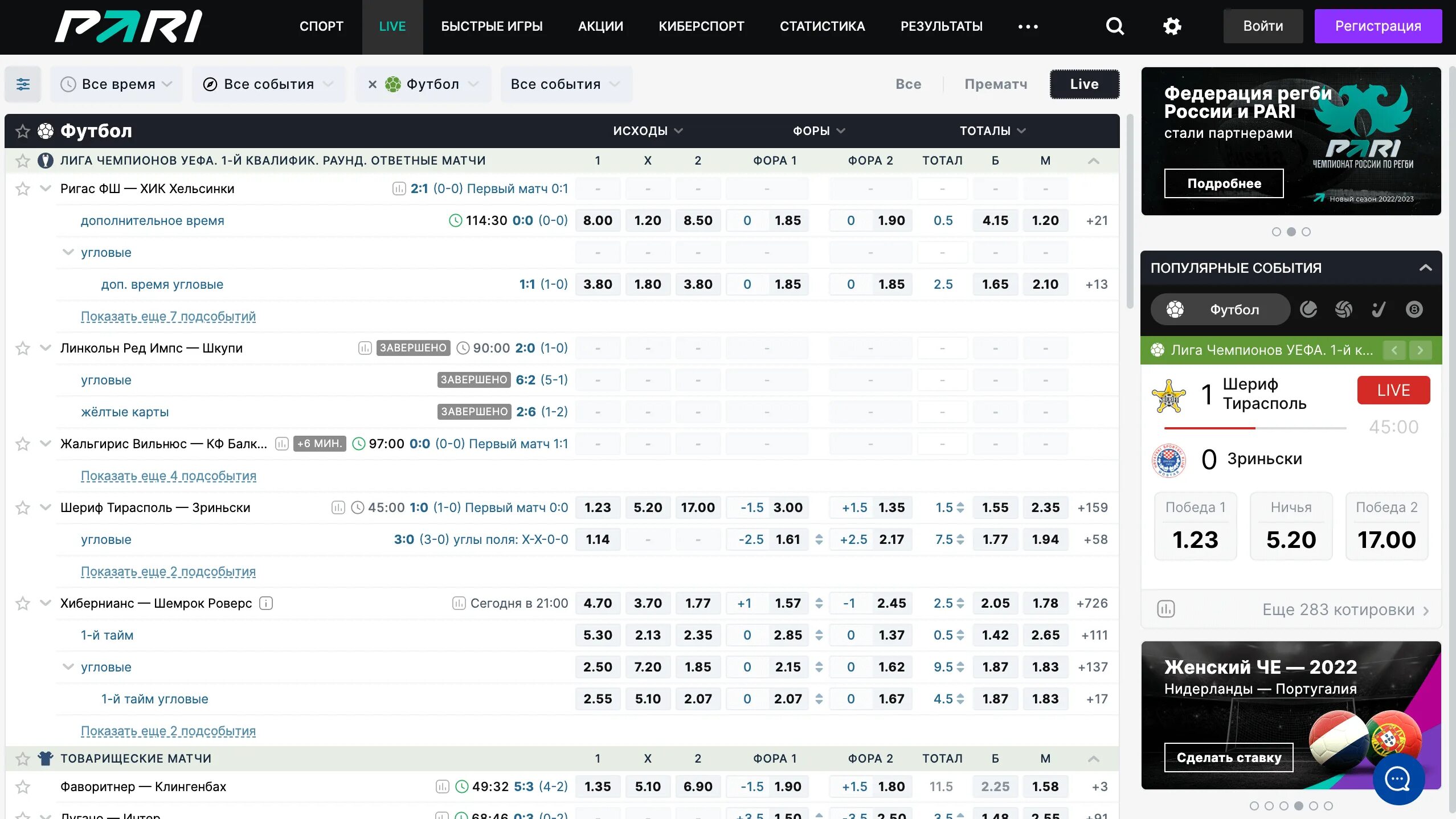Collapse Товарищеские матчи section
The width and height of the screenshot is (1456, 819).
pyautogui.click(x=1093, y=759)
